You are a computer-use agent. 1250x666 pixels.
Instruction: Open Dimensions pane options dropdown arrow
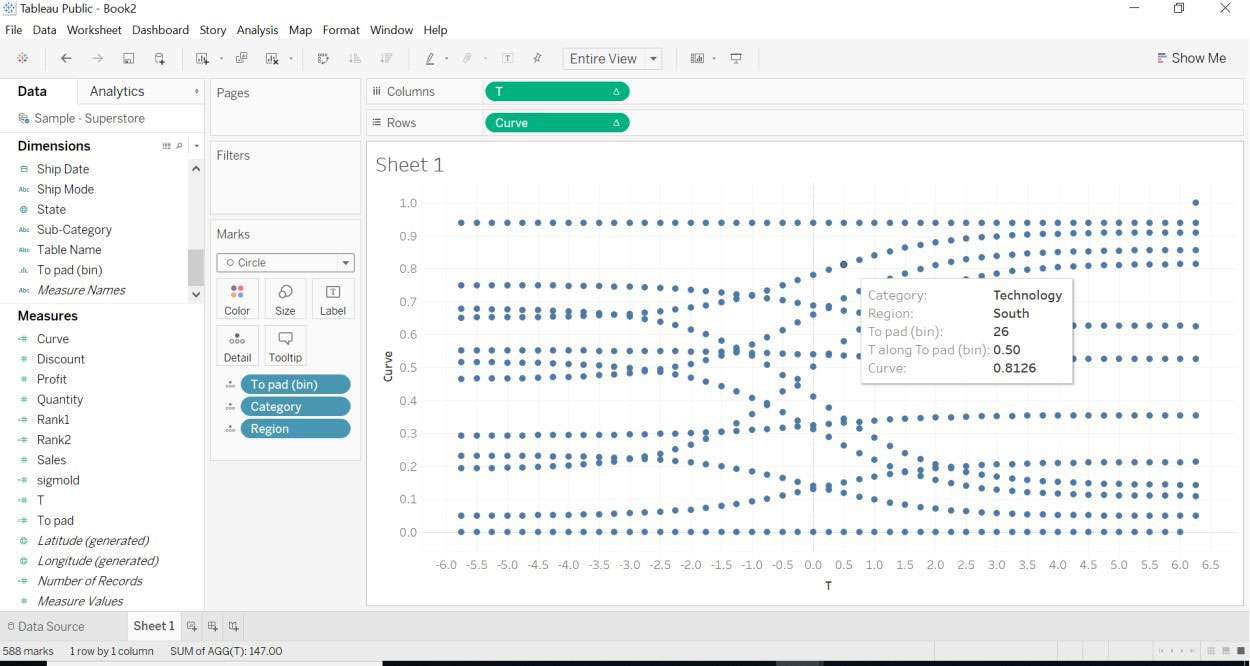[196, 146]
